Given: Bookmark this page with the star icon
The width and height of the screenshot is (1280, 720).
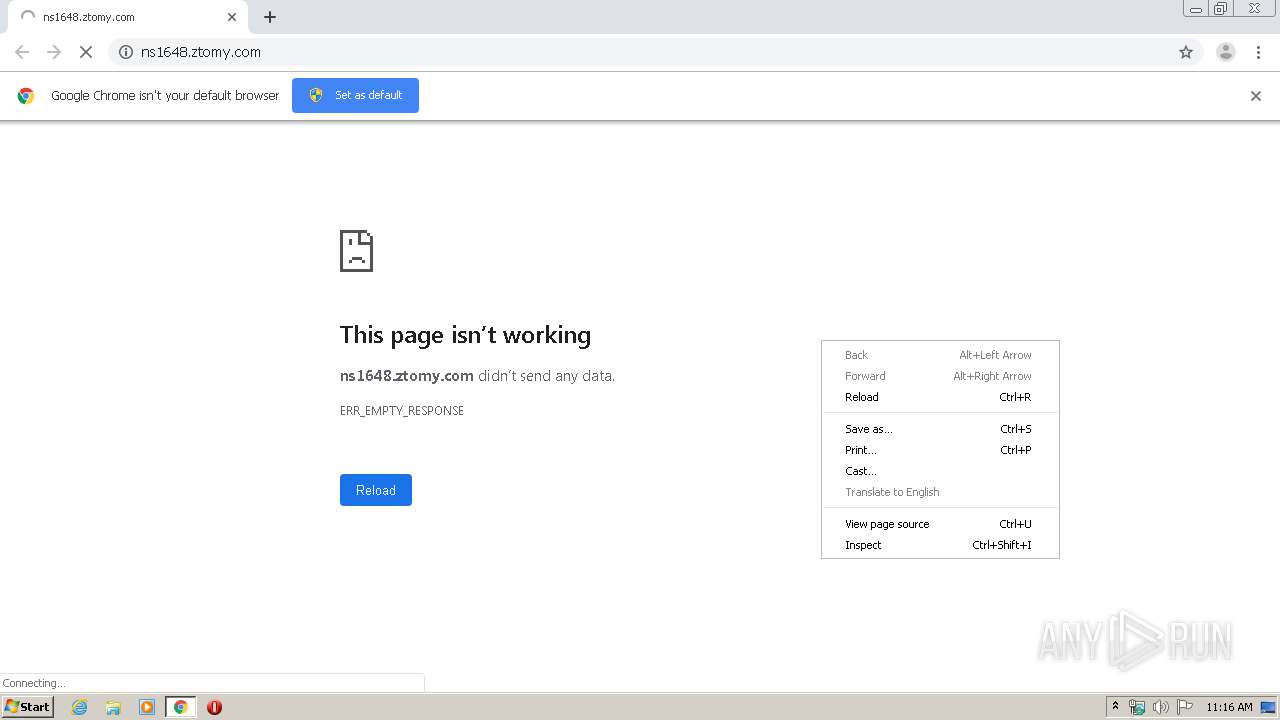Looking at the screenshot, I should pos(1186,52).
